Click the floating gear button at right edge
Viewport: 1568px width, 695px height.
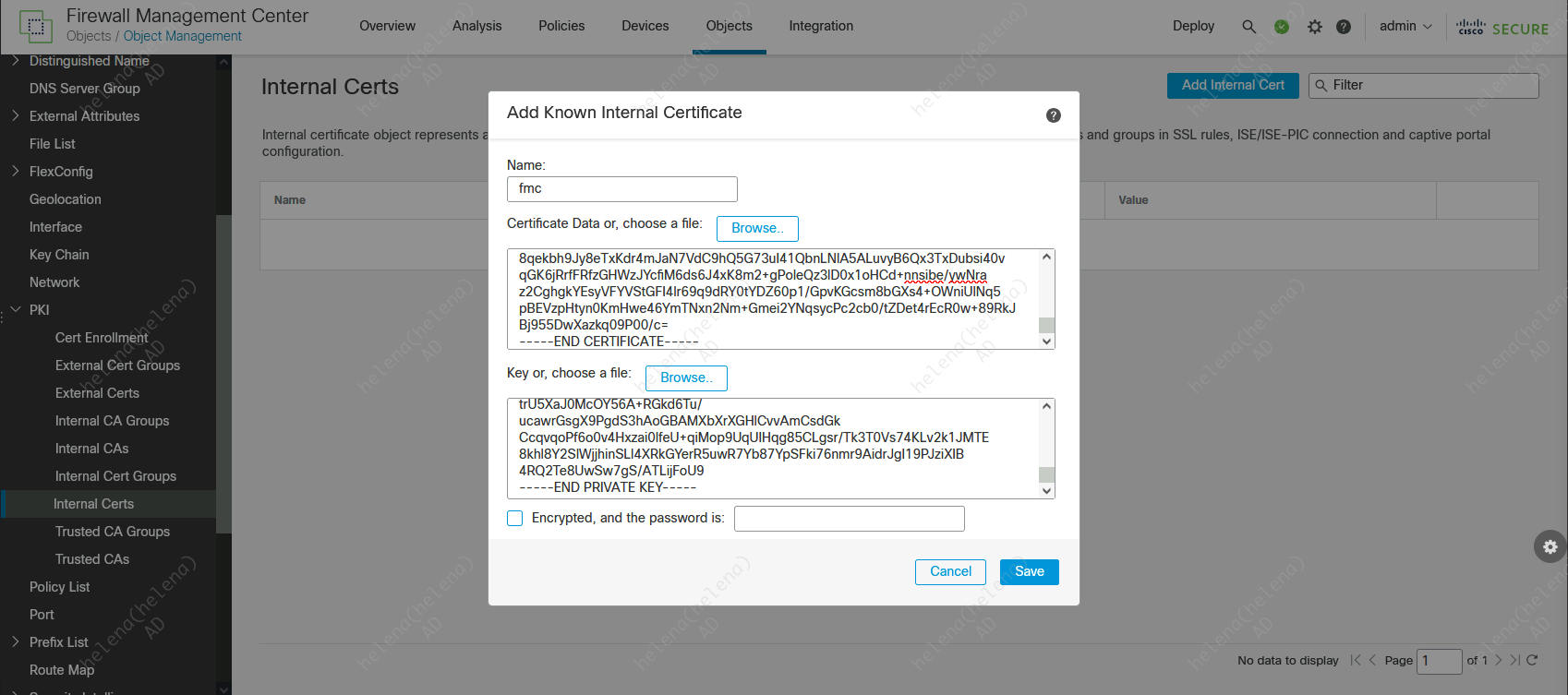click(1550, 546)
